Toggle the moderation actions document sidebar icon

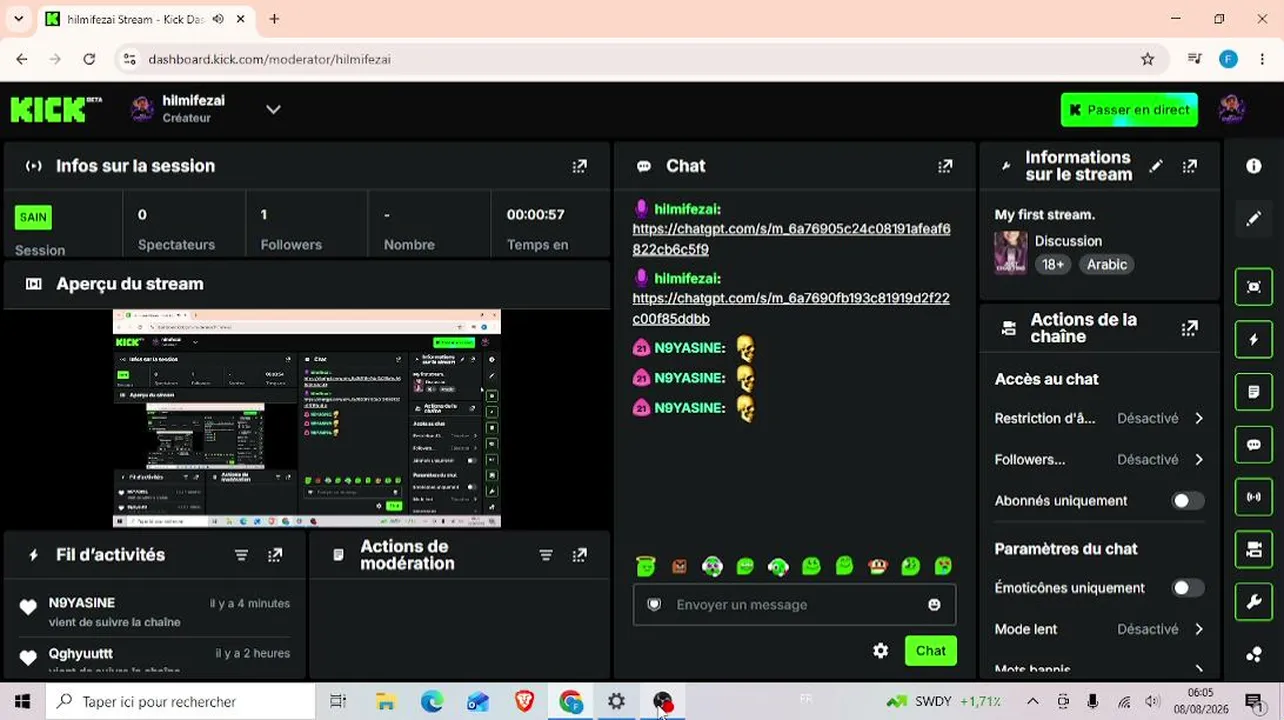pyautogui.click(x=1254, y=392)
